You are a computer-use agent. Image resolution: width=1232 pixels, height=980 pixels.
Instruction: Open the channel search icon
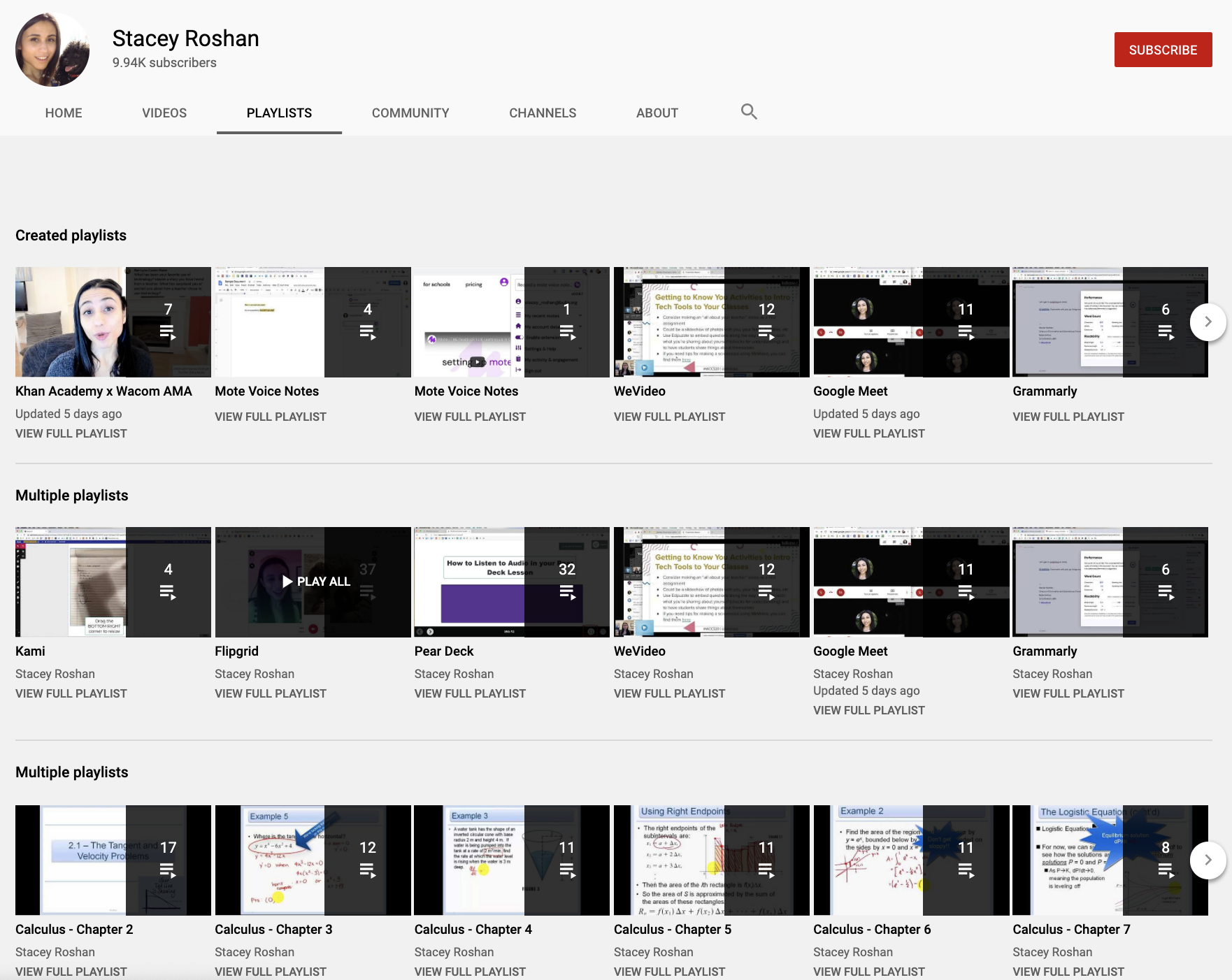click(748, 112)
